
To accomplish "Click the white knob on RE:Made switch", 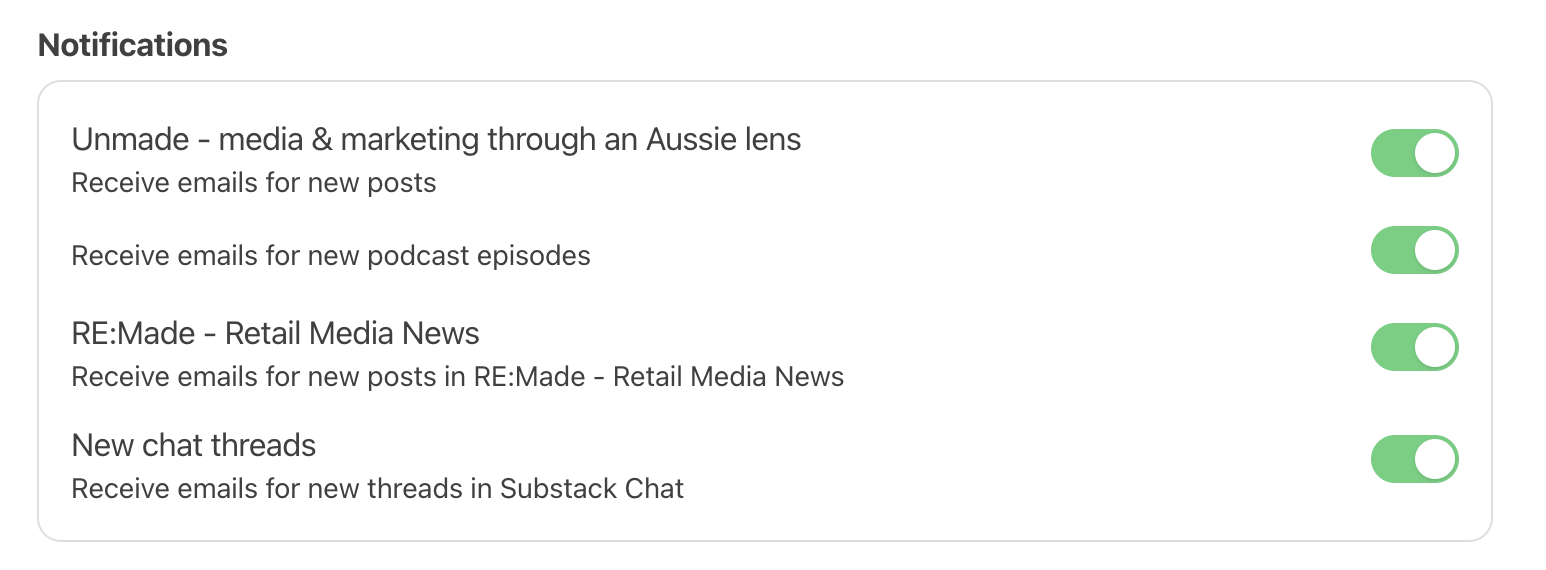I will 1435,347.
